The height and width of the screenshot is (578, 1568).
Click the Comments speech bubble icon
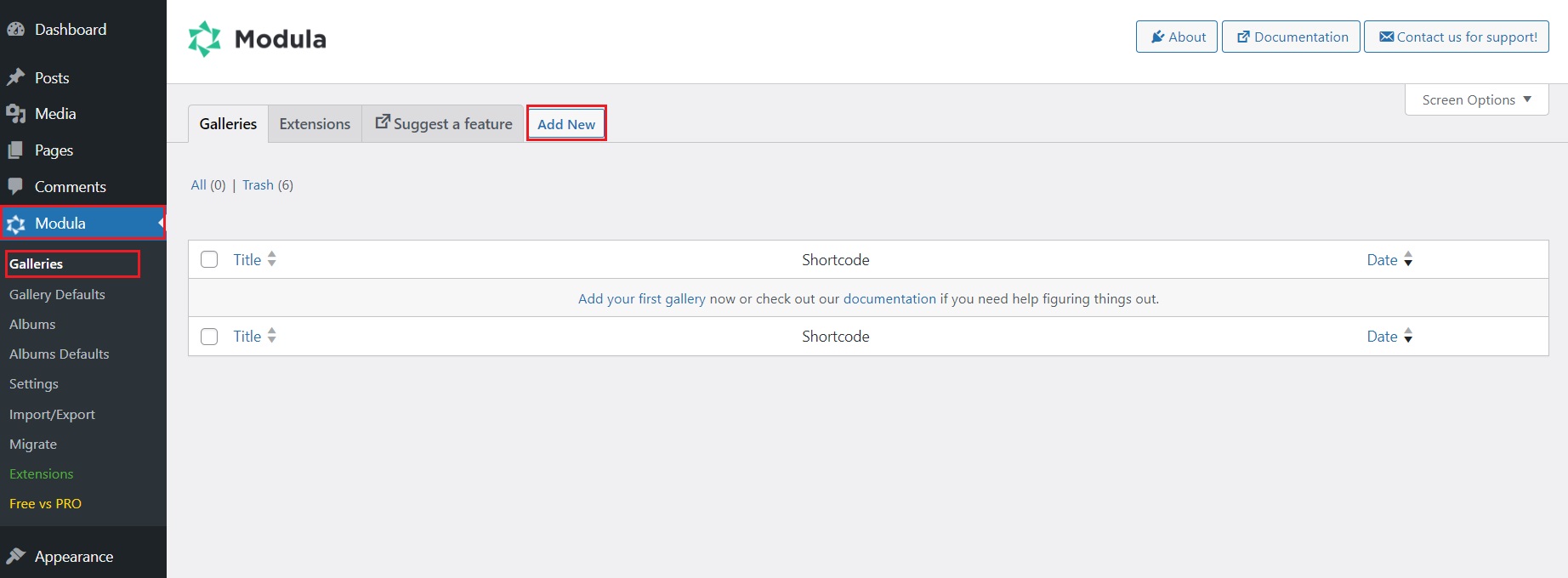tap(15, 186)
